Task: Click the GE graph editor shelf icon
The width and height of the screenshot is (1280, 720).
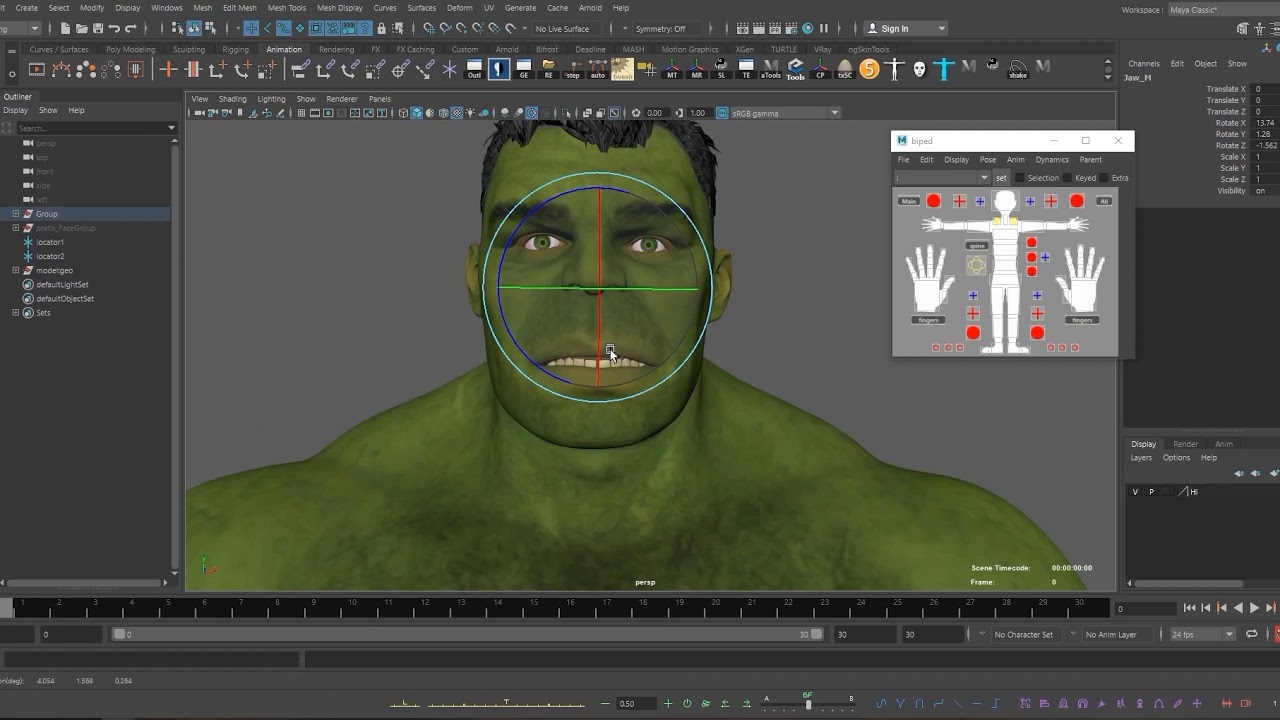Action: tap(523, 68)
